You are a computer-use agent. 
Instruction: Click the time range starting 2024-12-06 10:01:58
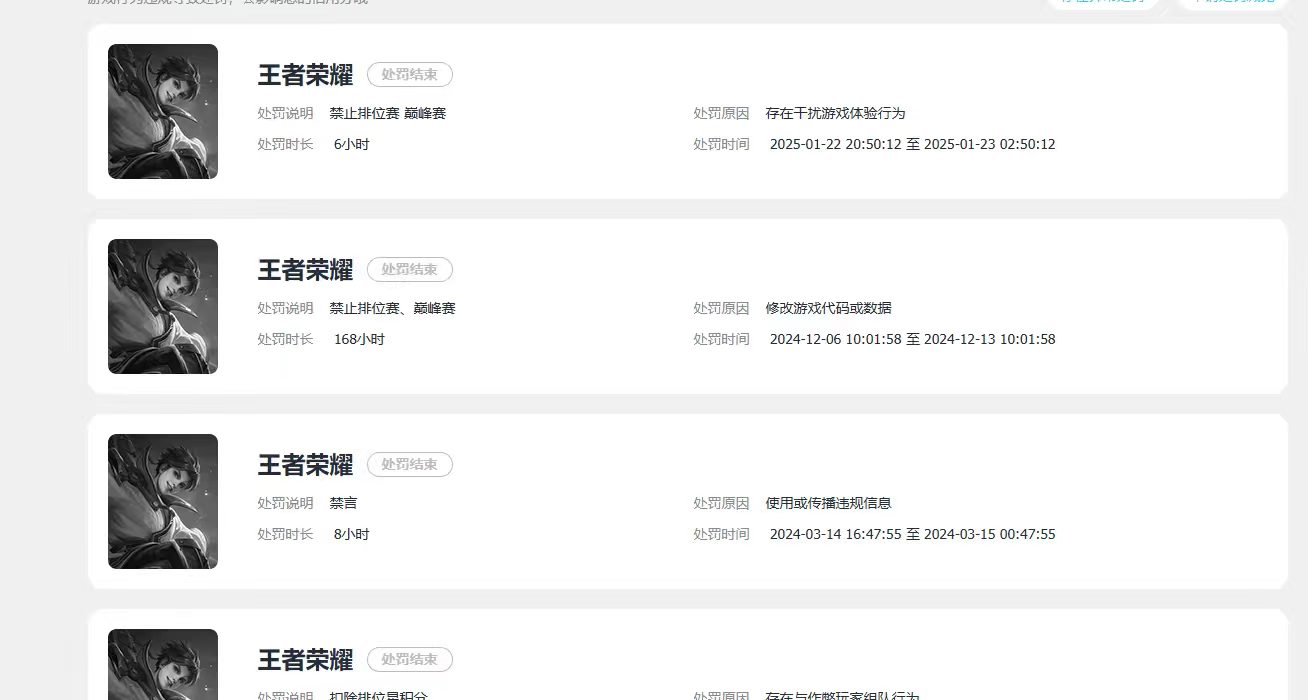coord(913,339)
